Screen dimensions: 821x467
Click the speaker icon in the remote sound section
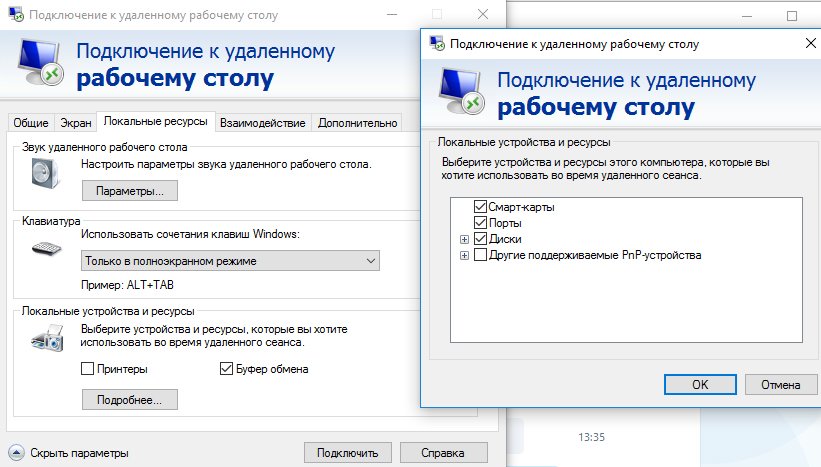coord(46,173)
